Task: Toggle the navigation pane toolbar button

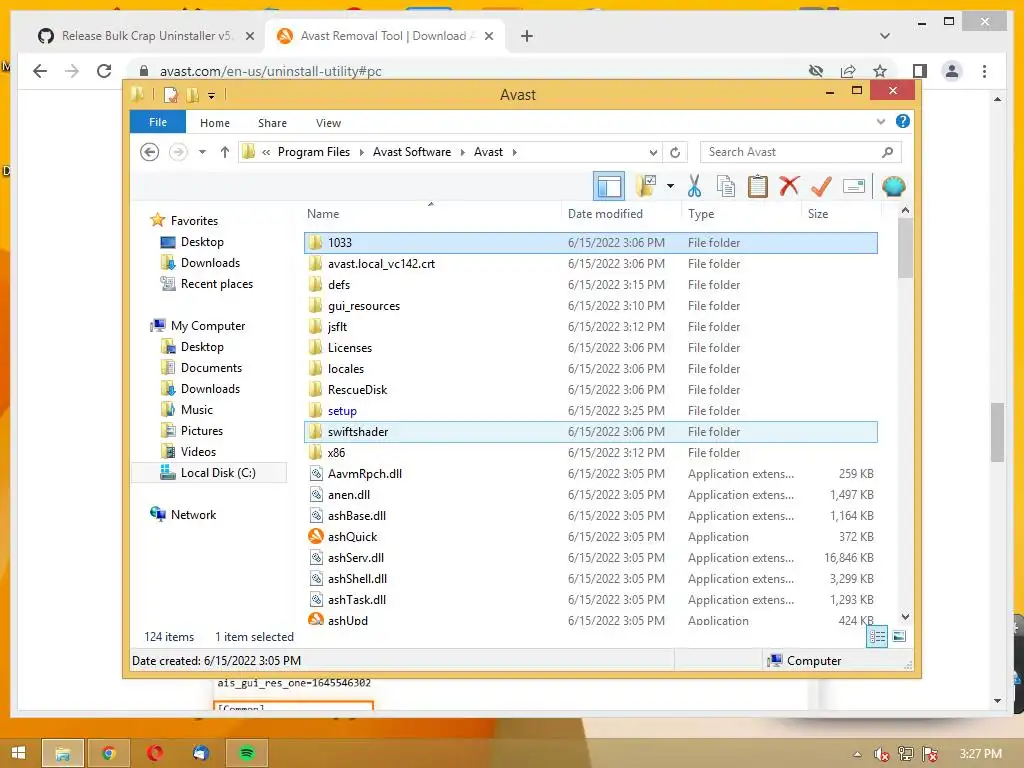Action: tap(609, 187)
